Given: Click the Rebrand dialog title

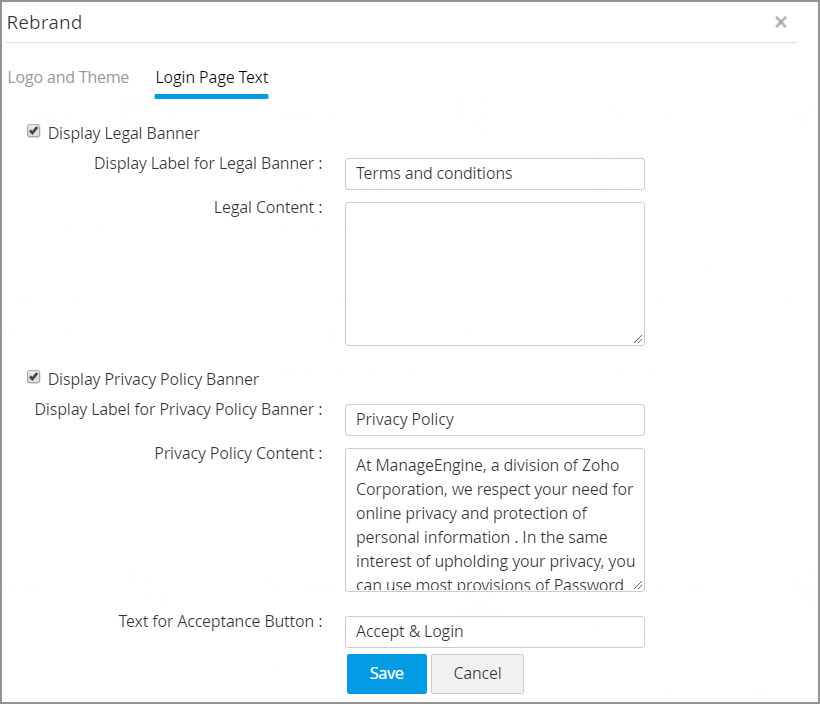Looking at the screenshot, I should click(x=45, y=22).
